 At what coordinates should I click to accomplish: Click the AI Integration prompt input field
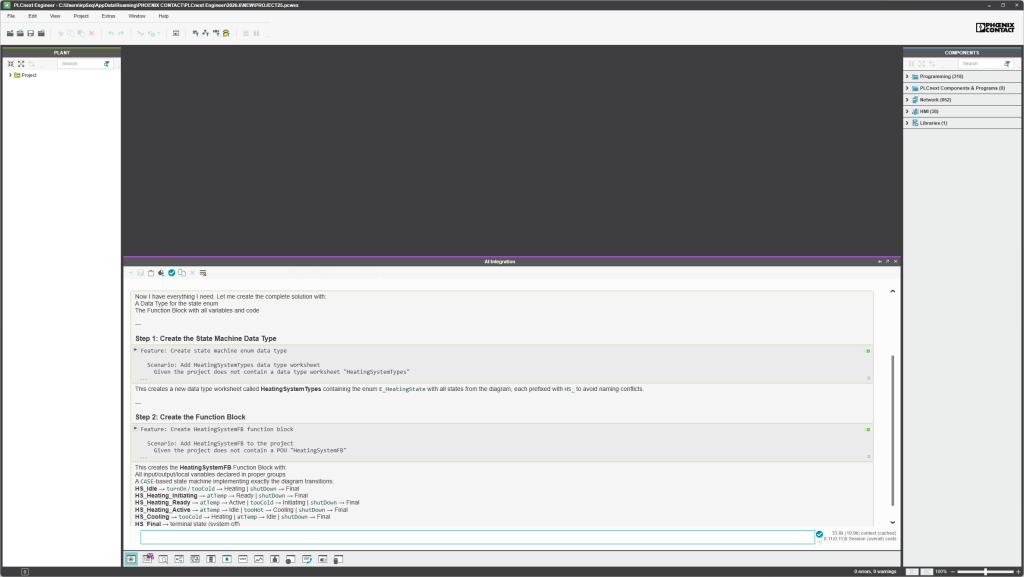coord(477,537)
